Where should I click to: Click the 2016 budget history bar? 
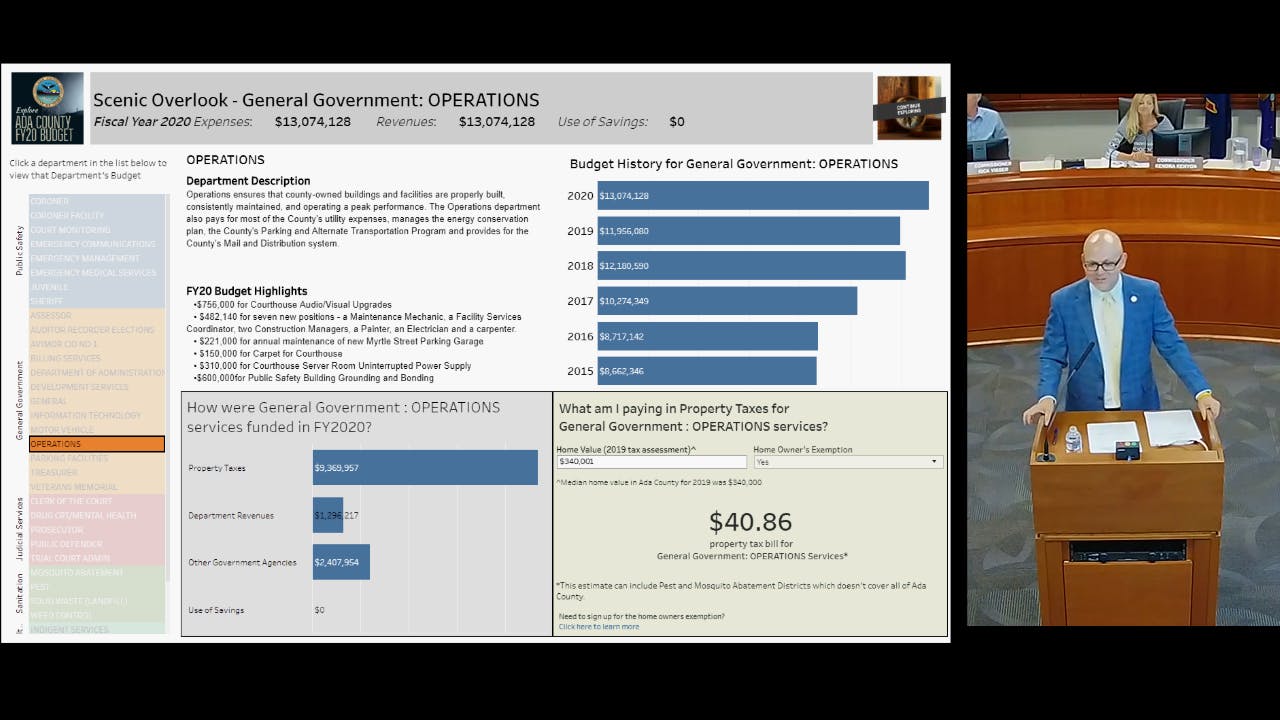(x=708, y=336)
